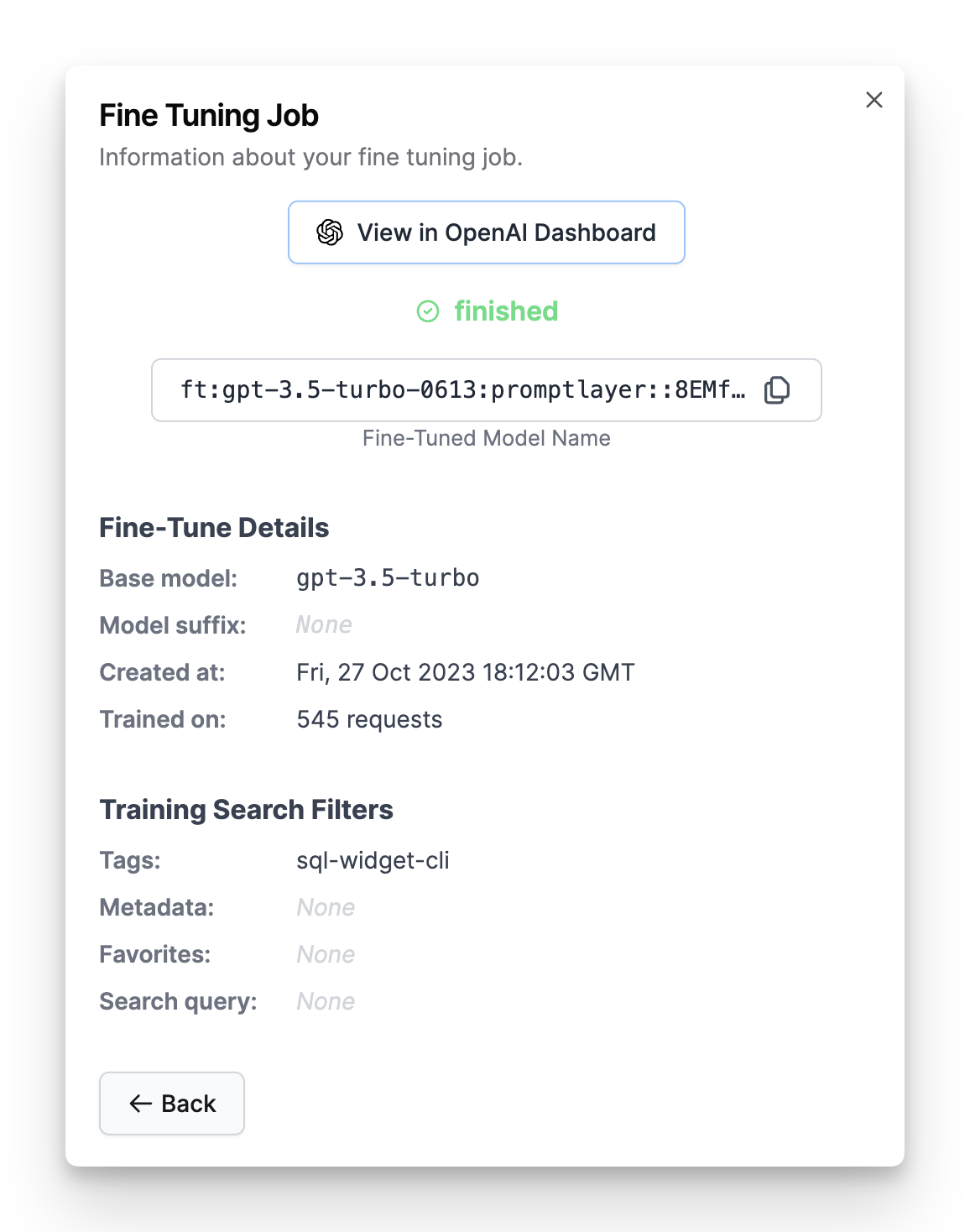Select the None value beside Model suffix
Screen dimensions: 970x1232
click(x=324, y=624)
